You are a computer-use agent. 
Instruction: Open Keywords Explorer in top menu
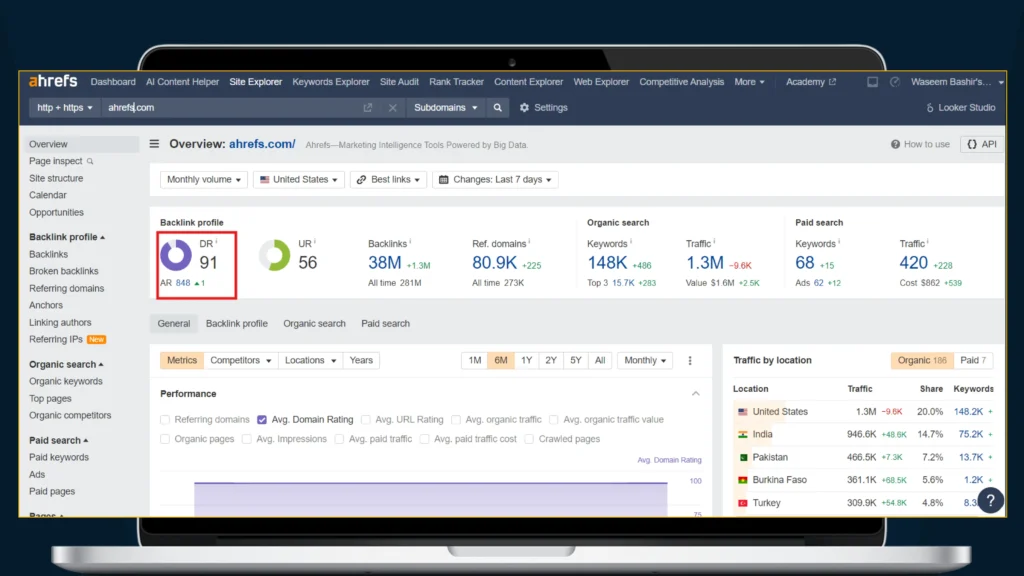(331, 82)
